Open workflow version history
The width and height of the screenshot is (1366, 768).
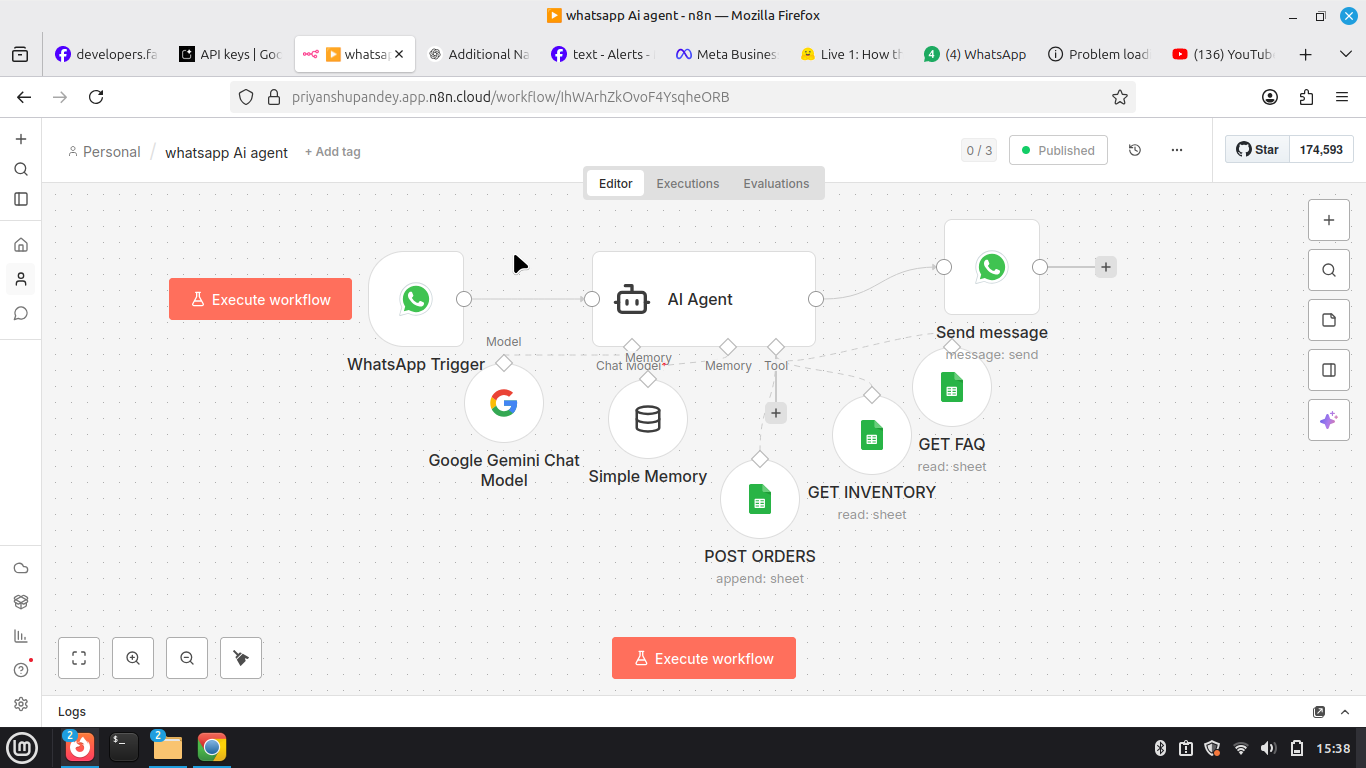tap(1135, 150)
